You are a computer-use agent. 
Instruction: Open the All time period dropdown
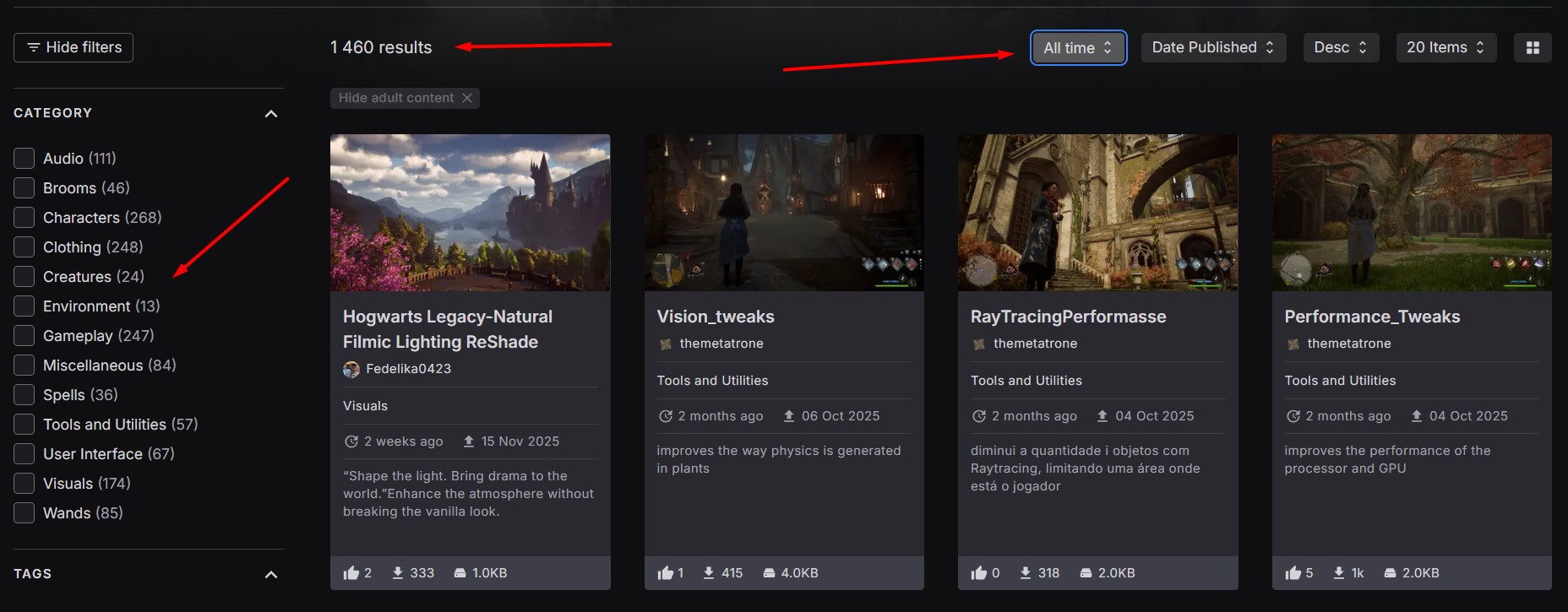tap(1078, 48)
